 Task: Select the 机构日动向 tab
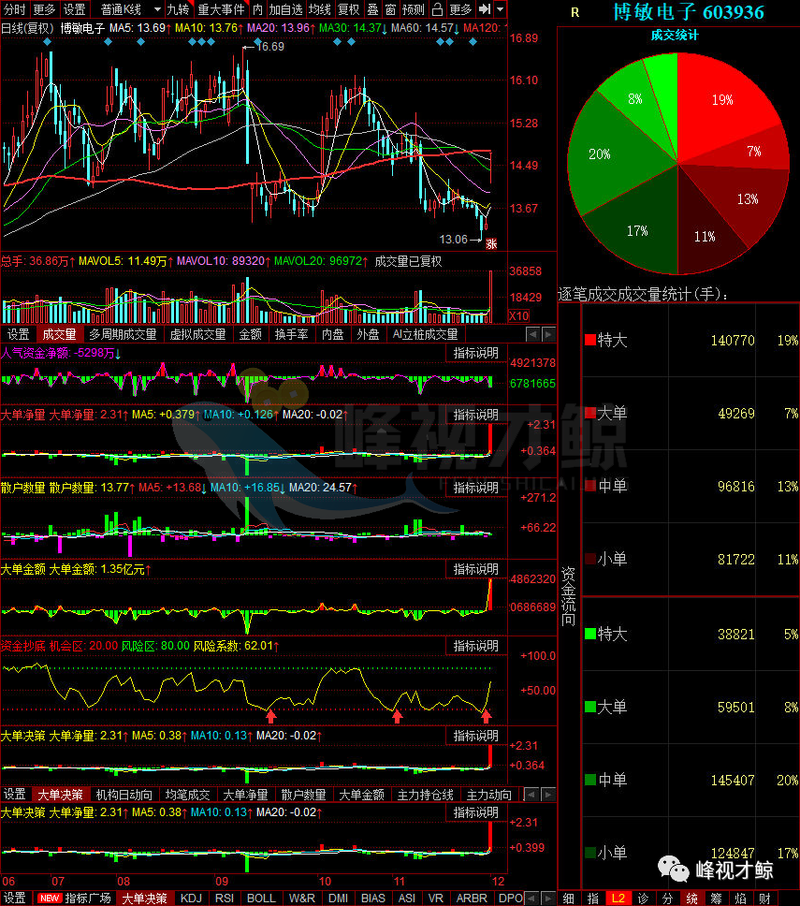pos(124,794)
